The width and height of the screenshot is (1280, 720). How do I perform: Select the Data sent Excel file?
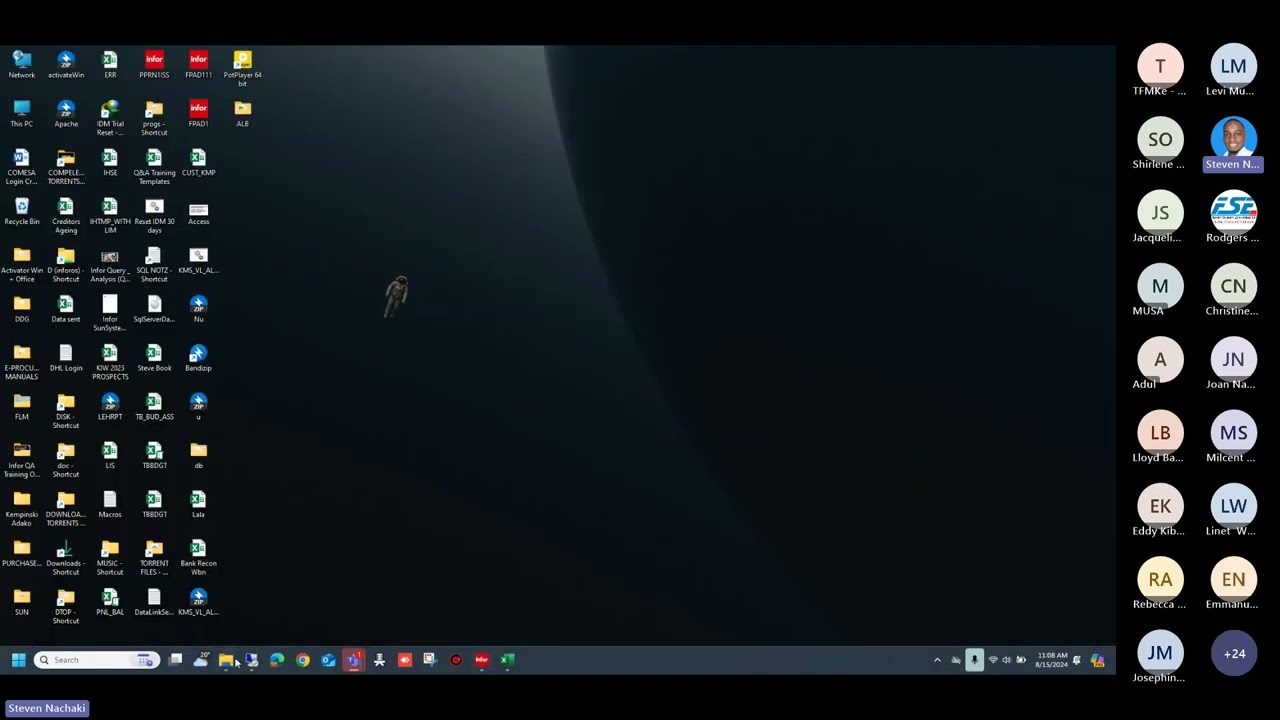pyautogui.click(x=66, y=310)
